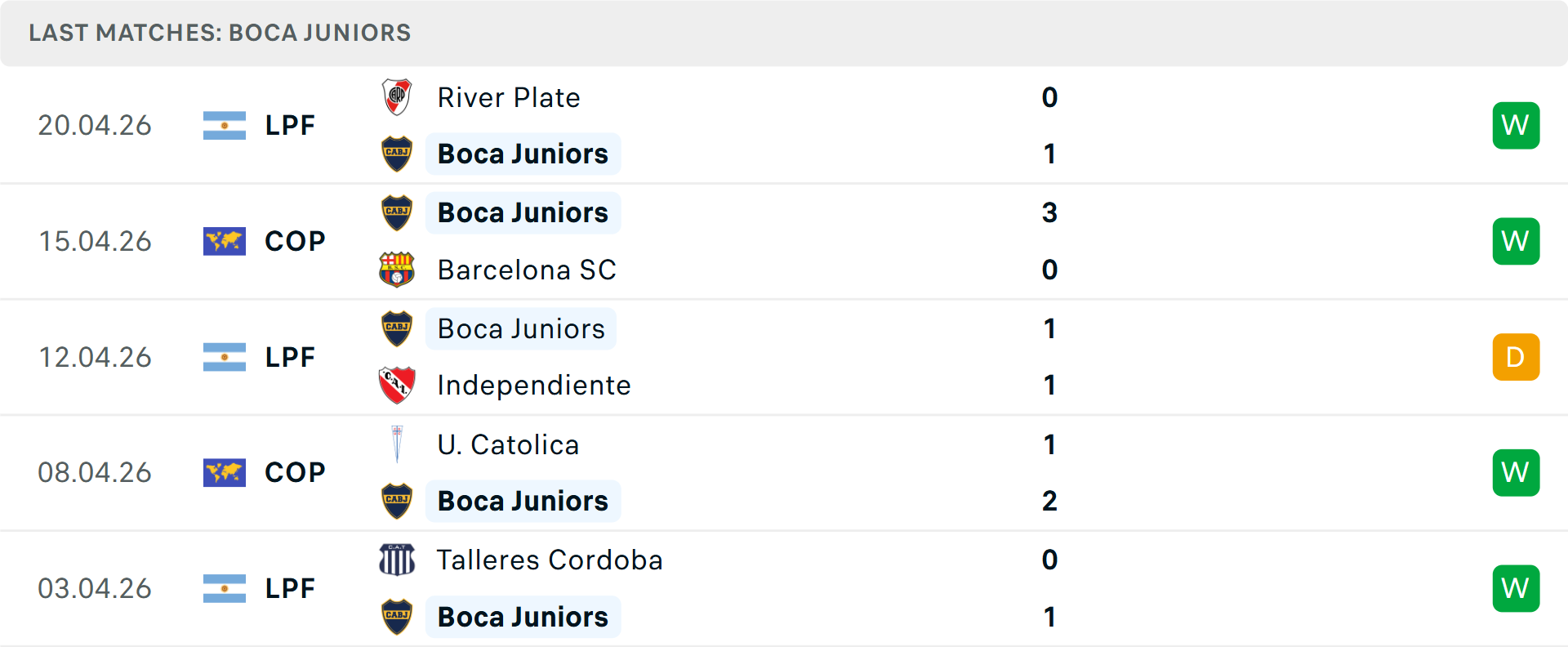Image resolution: width=1568 pixels, height=647 pixels.
Task: Click the River Plate team name text
Action: pyautogui.click(x=509, y=96)
